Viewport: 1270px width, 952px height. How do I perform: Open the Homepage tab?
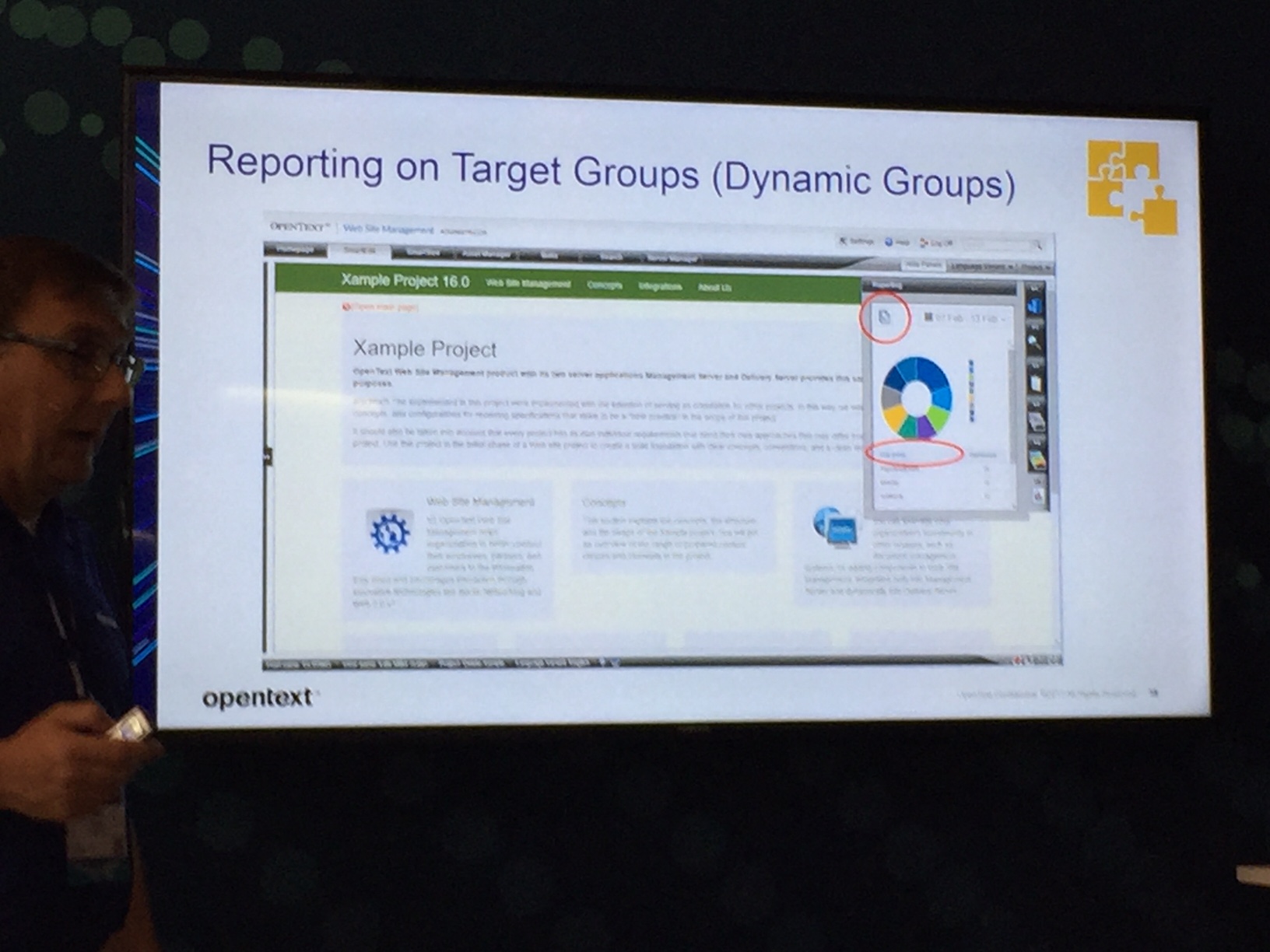click(296, 250)
